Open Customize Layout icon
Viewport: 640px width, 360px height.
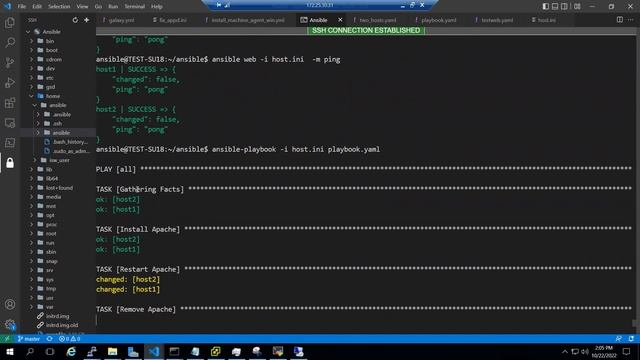pyautogui.click(x=577, y=6)
